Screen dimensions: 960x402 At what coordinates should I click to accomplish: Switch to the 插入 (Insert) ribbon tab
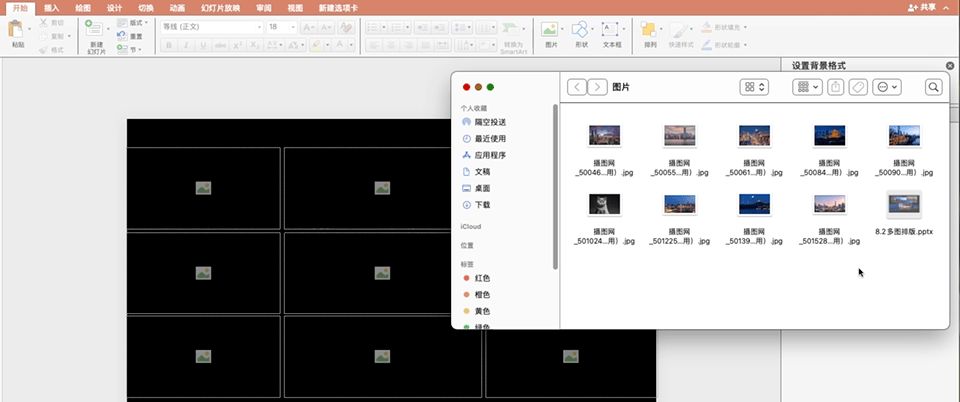[x=51, y=7]
